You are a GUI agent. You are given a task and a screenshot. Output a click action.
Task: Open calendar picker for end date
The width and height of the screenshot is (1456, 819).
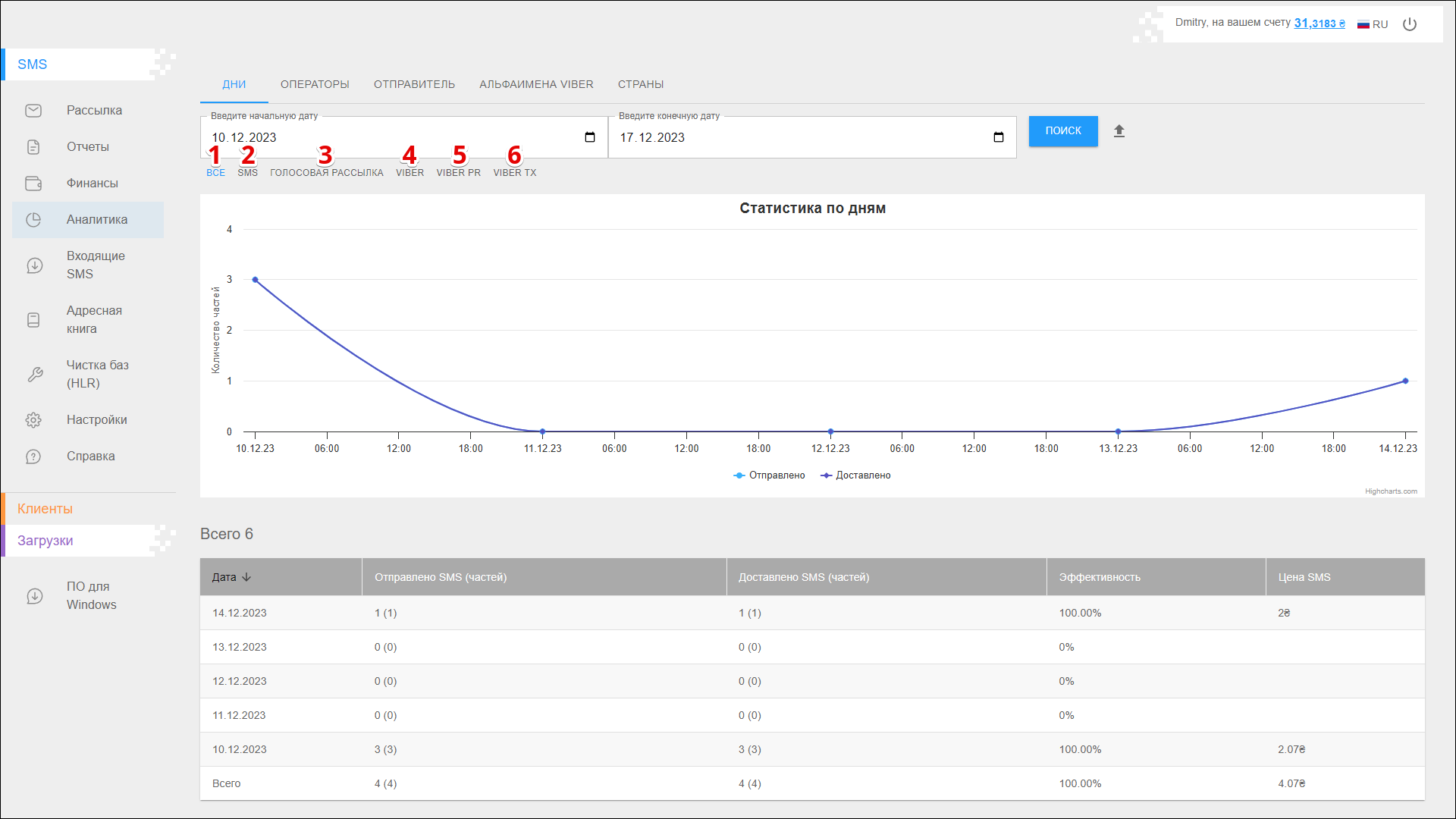pyautogui.click(x=998, y=137)
